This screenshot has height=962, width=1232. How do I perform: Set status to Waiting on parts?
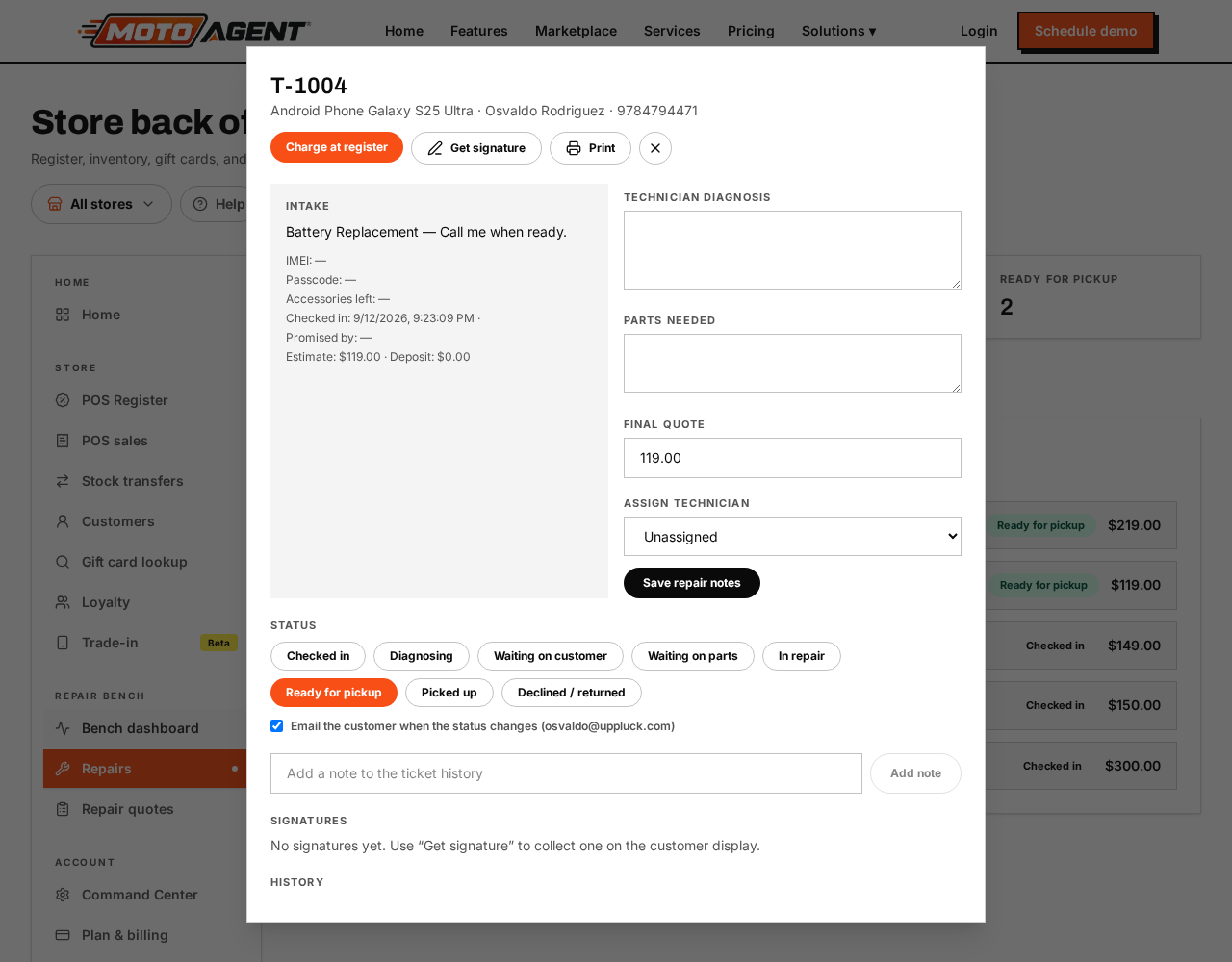(x=693, y=656)
